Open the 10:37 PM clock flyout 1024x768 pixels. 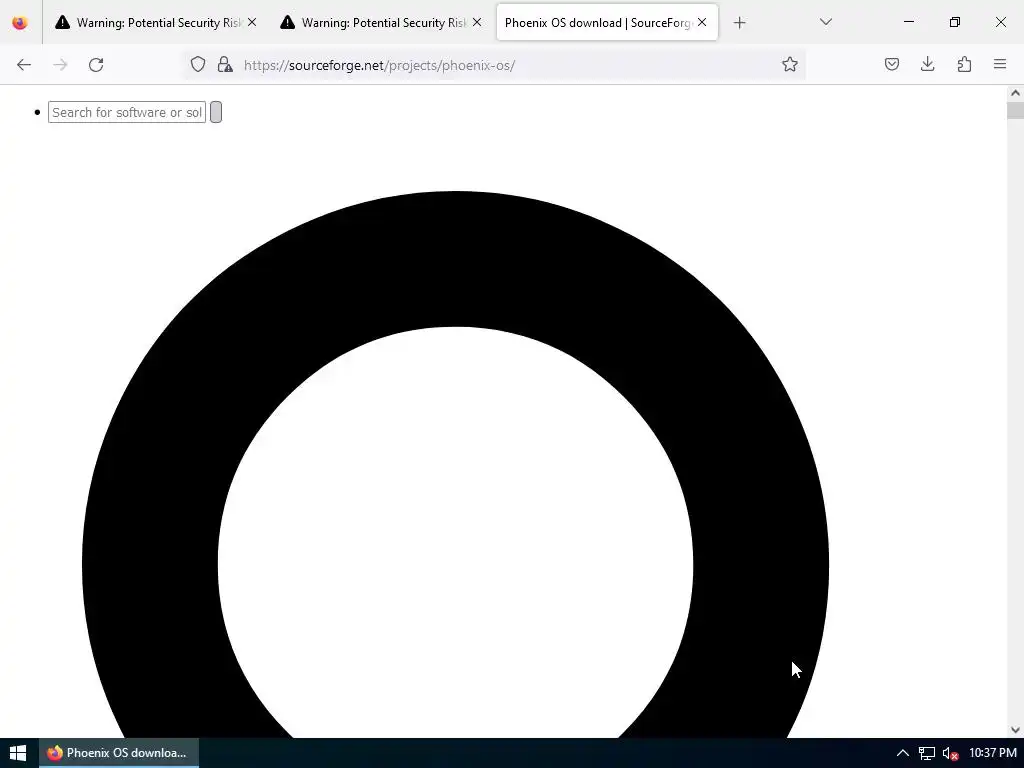[993, 753]
